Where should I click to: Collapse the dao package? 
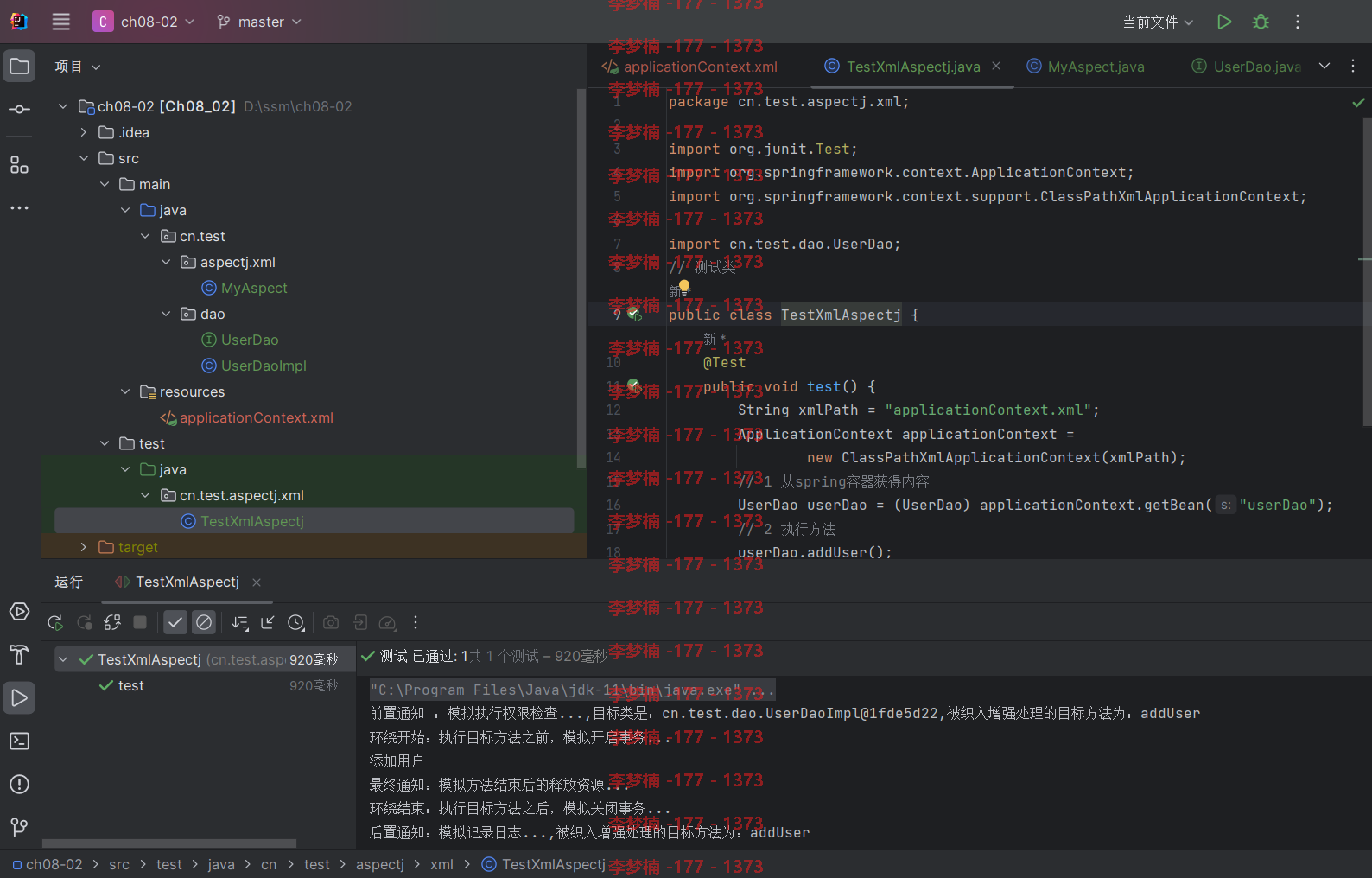click(166, 314)
